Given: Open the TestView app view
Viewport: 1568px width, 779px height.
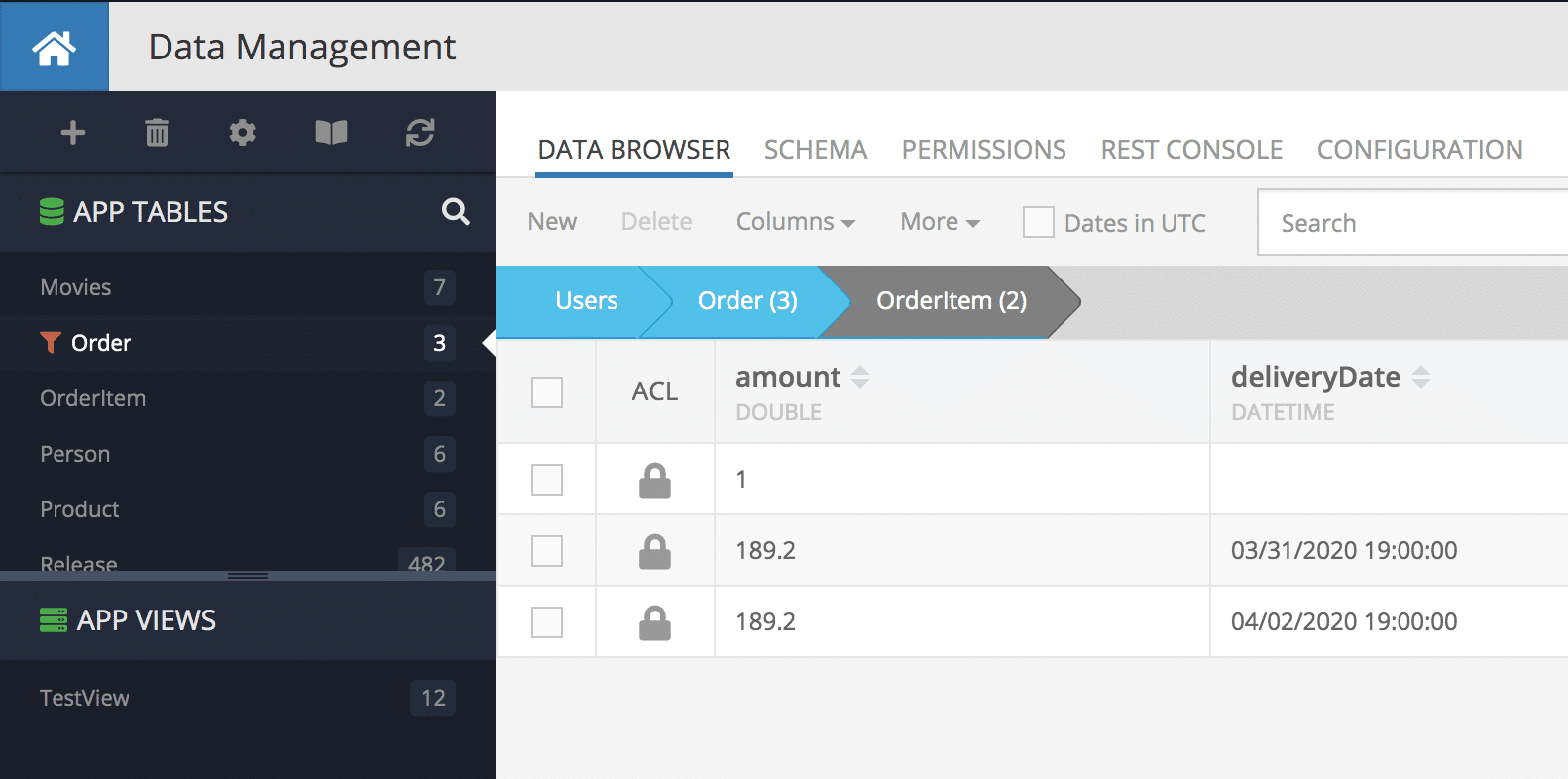Looking at the screenshot, I should (x=248, y=698).
